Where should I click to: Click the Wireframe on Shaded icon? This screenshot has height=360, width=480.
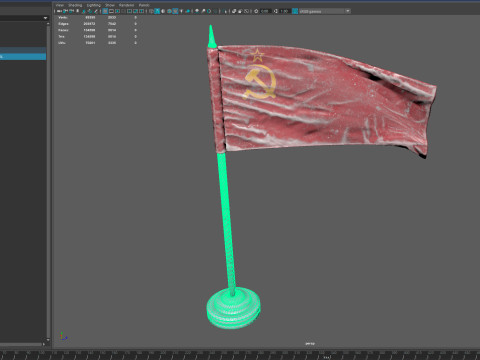[169, 11]
